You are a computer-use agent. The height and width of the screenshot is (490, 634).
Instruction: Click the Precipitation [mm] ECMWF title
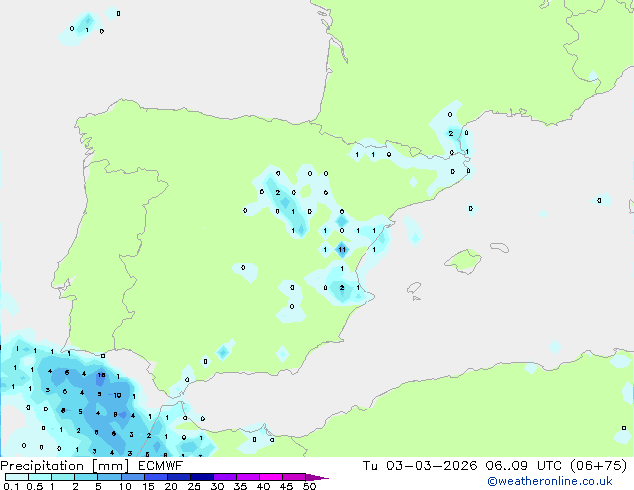click(x=92, y=466)
